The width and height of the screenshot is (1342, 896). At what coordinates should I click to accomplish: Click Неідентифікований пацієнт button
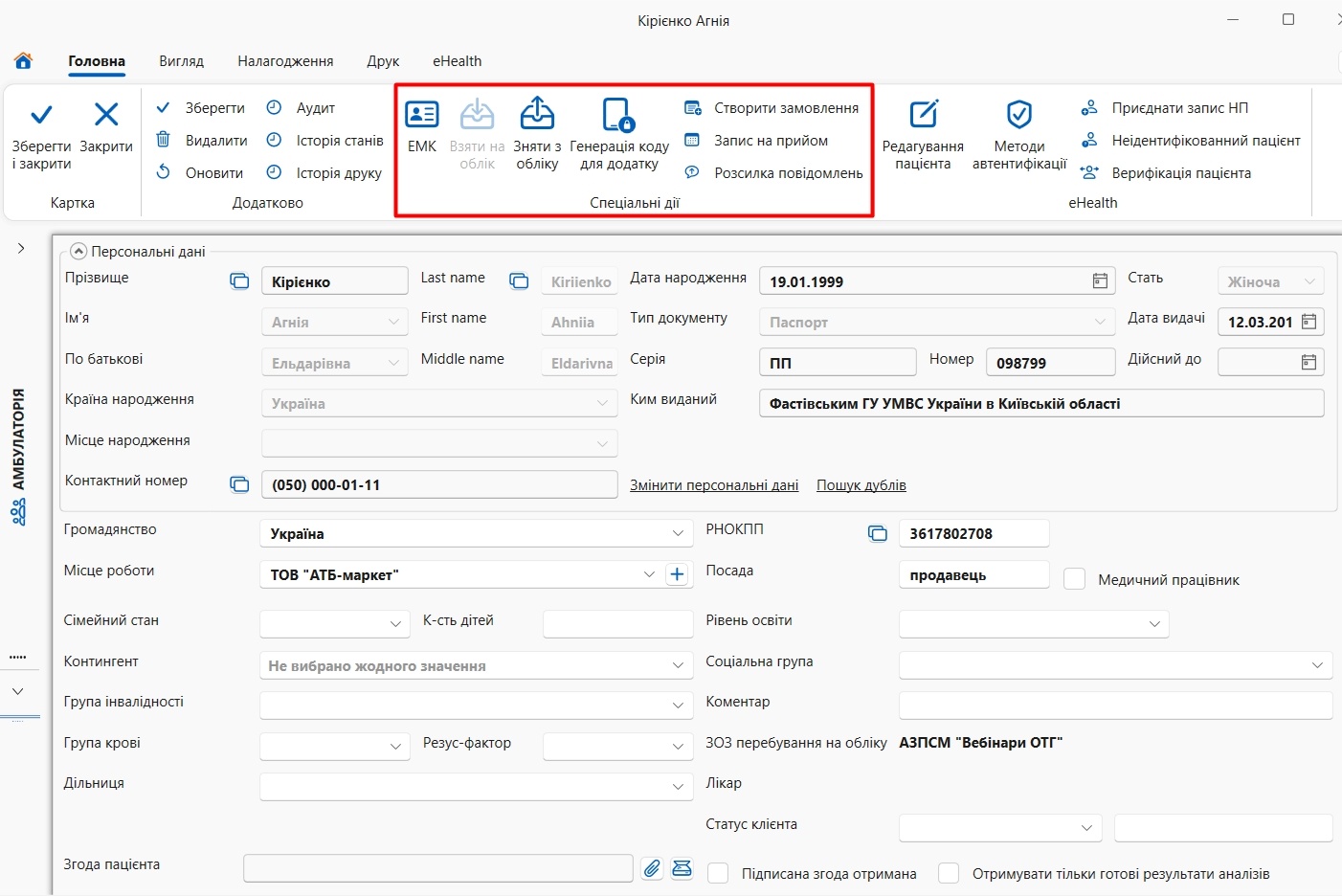[x=1191, y=141]
